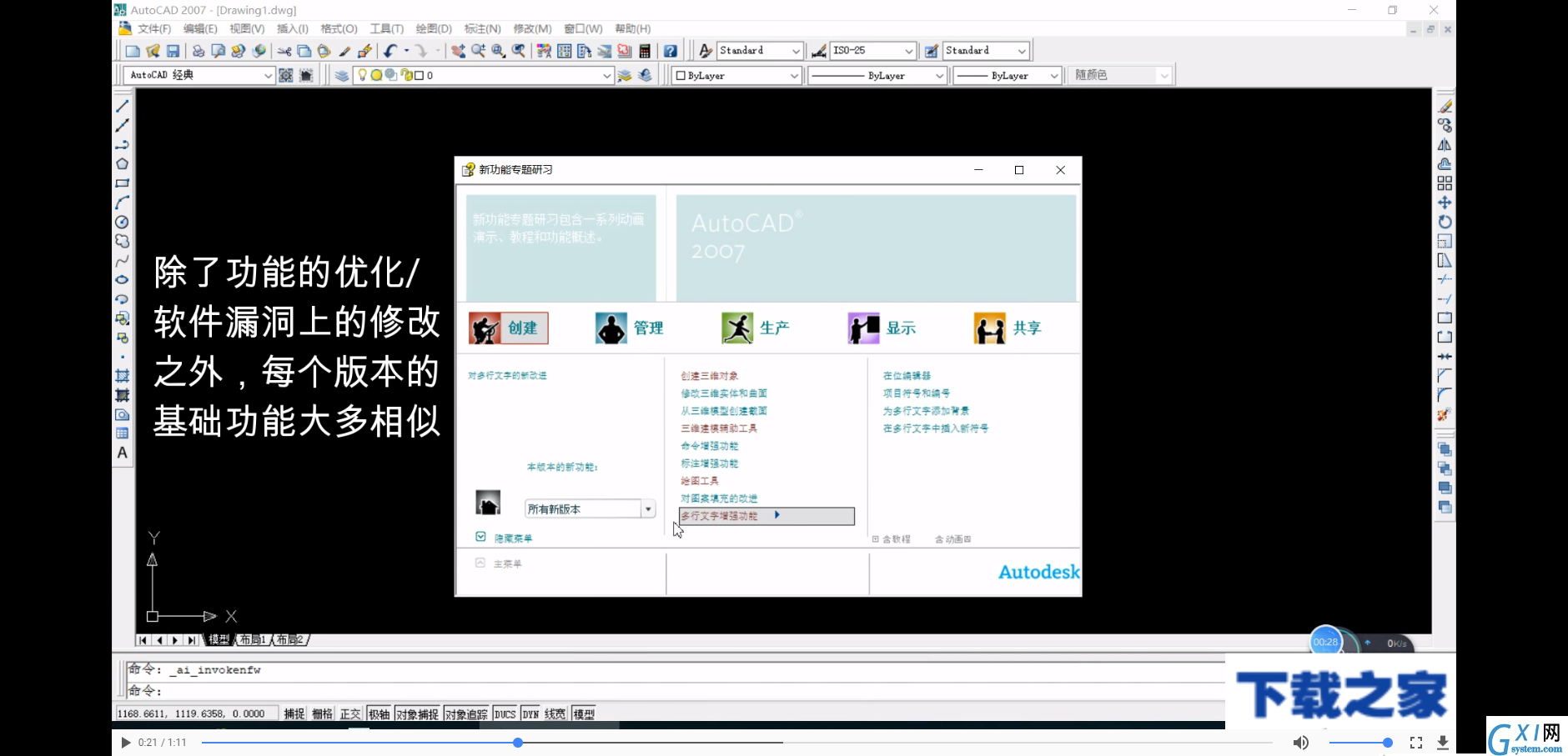Image resolution: width=1568 pixels, height=756 pixels.
Task: Click the Table tool in draw toolbar
Action: [x=123, y=433]
